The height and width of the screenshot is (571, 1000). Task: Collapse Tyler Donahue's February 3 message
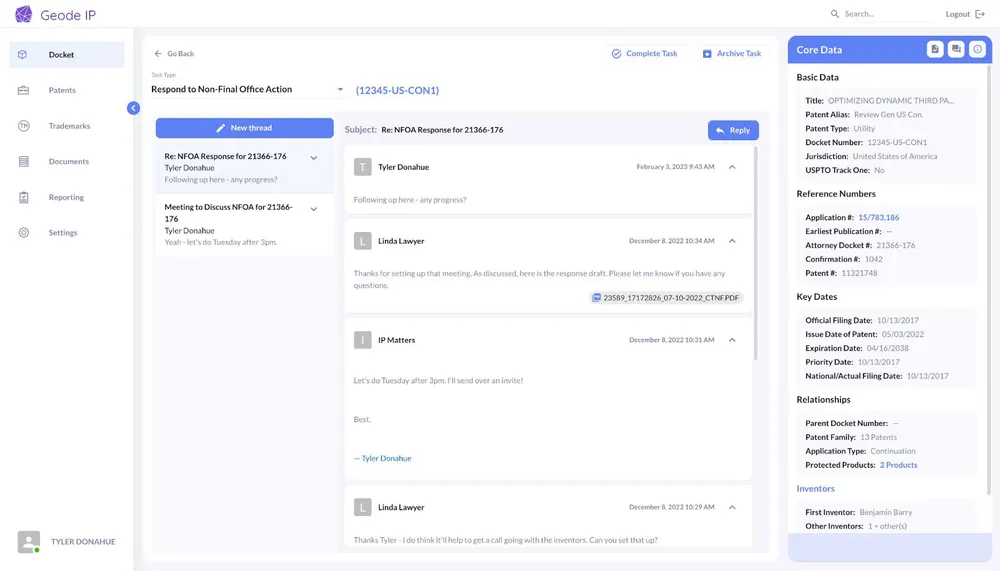(732, 167)
